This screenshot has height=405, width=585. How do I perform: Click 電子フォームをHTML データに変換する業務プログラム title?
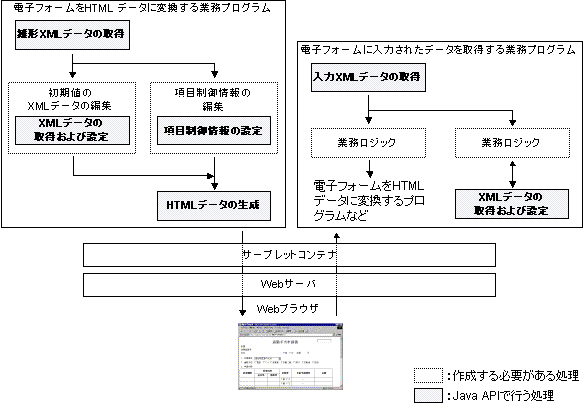tap(142, 7)
